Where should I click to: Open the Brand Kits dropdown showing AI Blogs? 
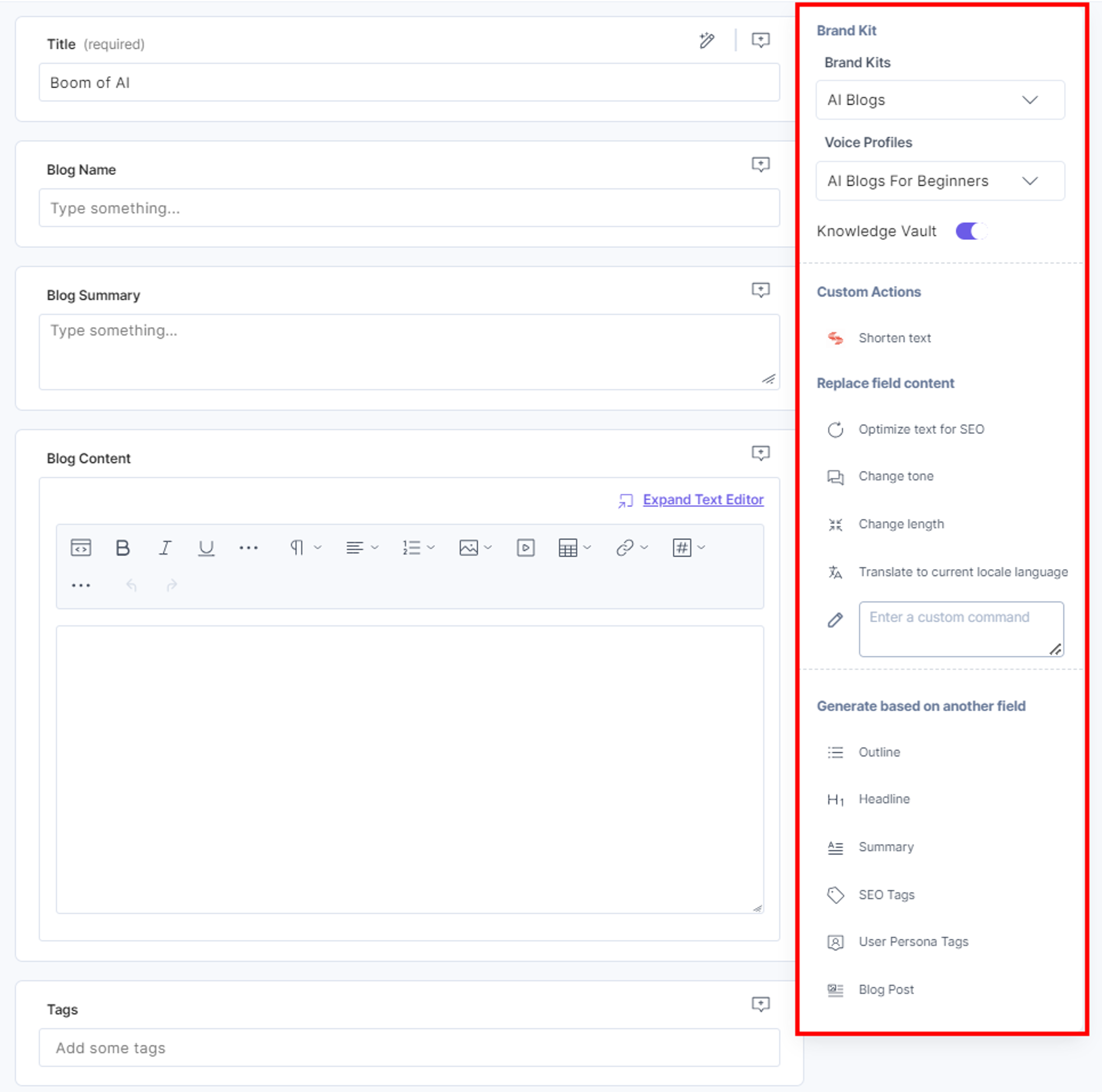940,100
